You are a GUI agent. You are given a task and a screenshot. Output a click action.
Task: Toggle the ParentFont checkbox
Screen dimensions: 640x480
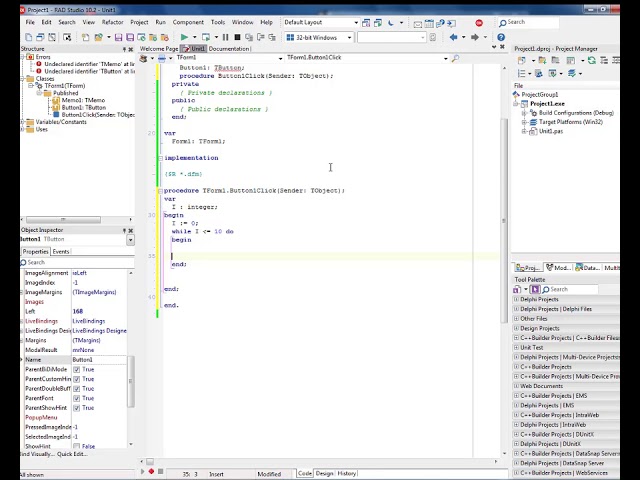(x=77, y=398)
